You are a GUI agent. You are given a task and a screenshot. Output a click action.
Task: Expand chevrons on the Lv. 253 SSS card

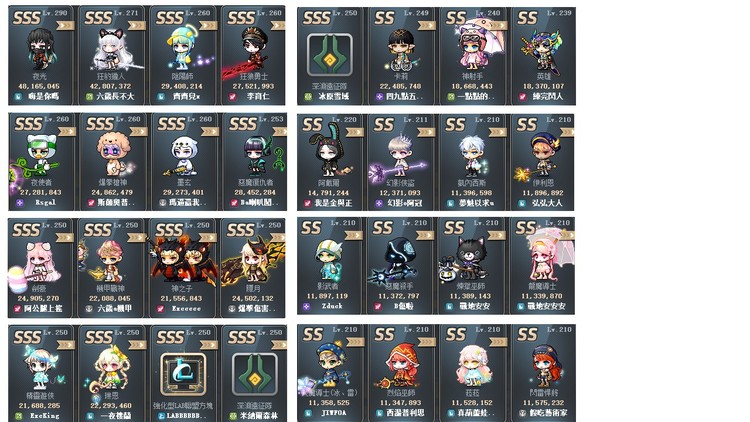click(279, 131)
